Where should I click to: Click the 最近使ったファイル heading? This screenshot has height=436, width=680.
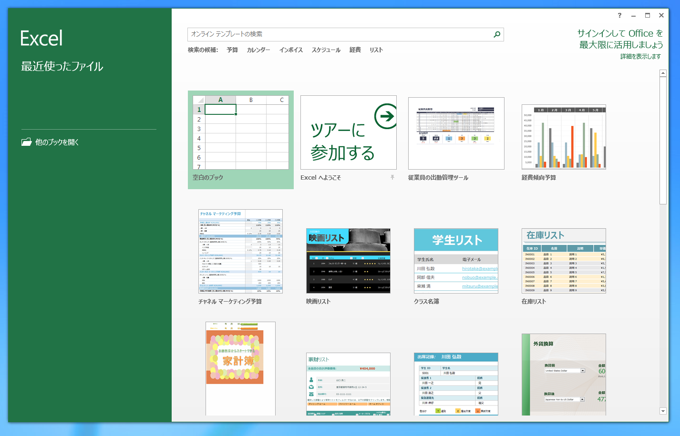click(62, 66)
